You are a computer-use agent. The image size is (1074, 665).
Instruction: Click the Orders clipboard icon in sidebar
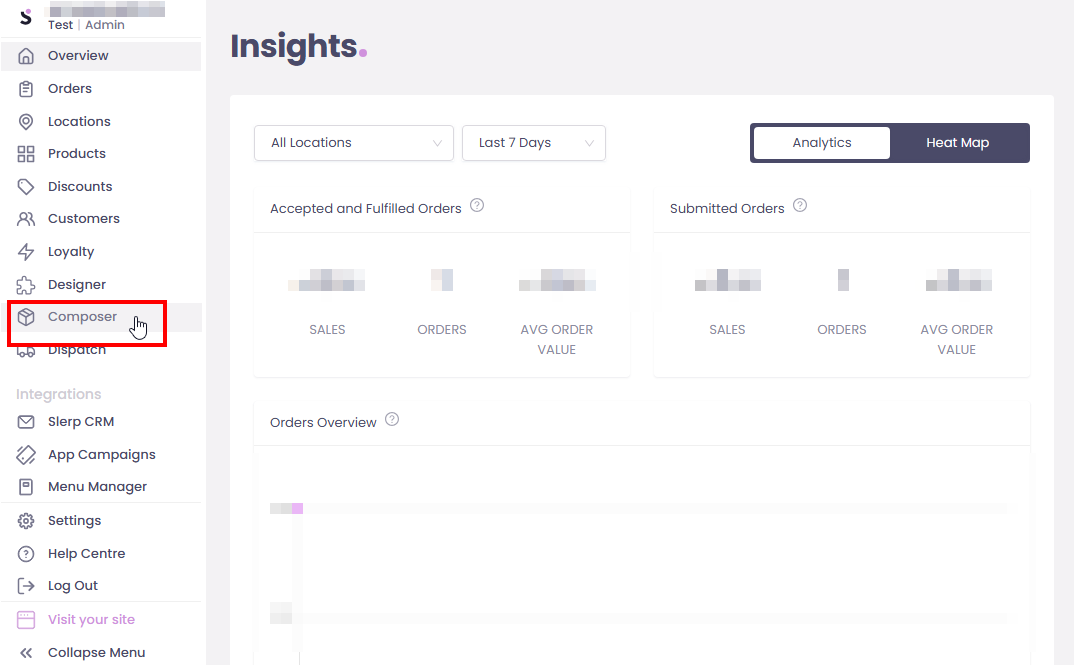pos(26,89)
